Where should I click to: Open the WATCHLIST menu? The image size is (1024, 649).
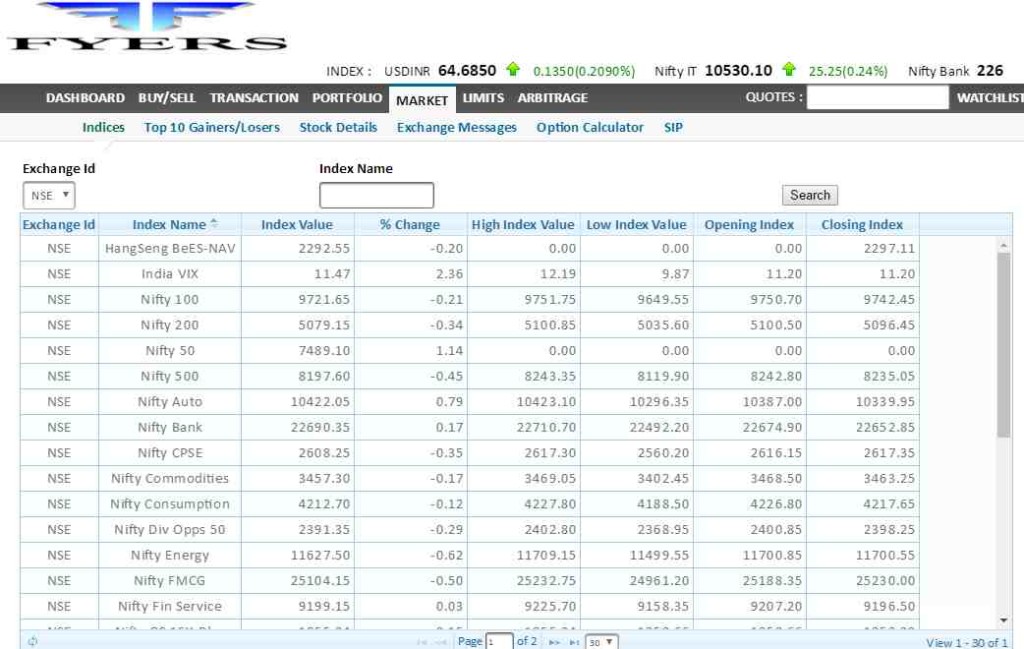(989, 98)
